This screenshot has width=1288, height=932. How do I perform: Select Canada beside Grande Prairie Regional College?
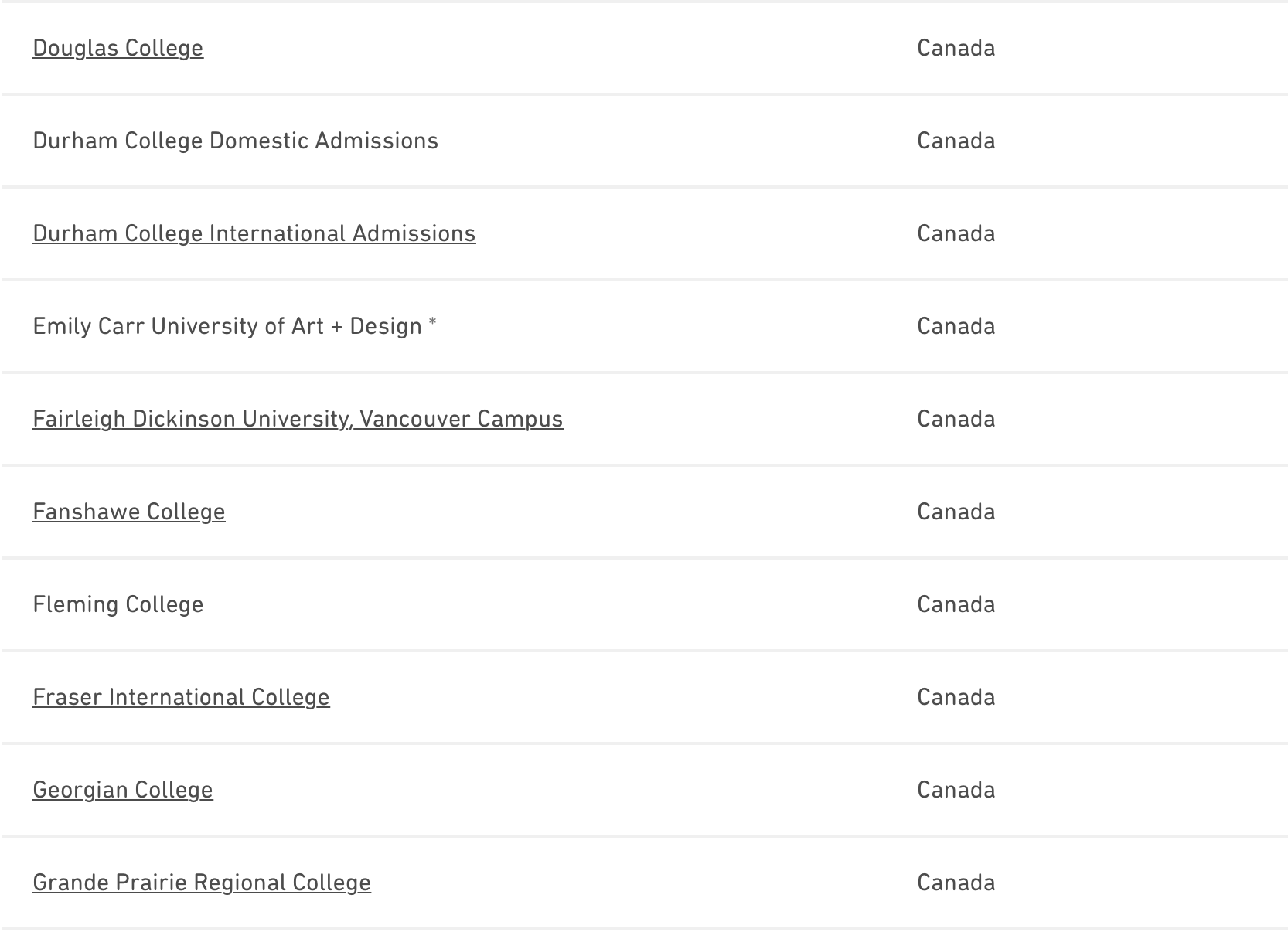point(956,883)
